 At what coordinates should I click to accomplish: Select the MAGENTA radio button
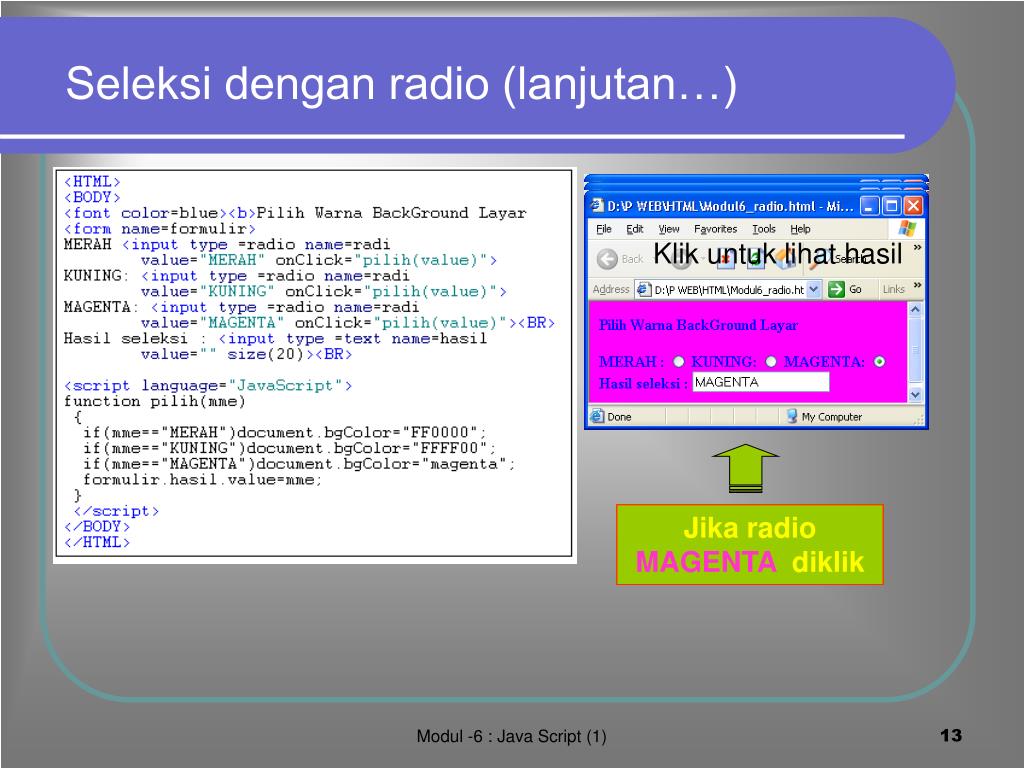(x=879, y=362)
